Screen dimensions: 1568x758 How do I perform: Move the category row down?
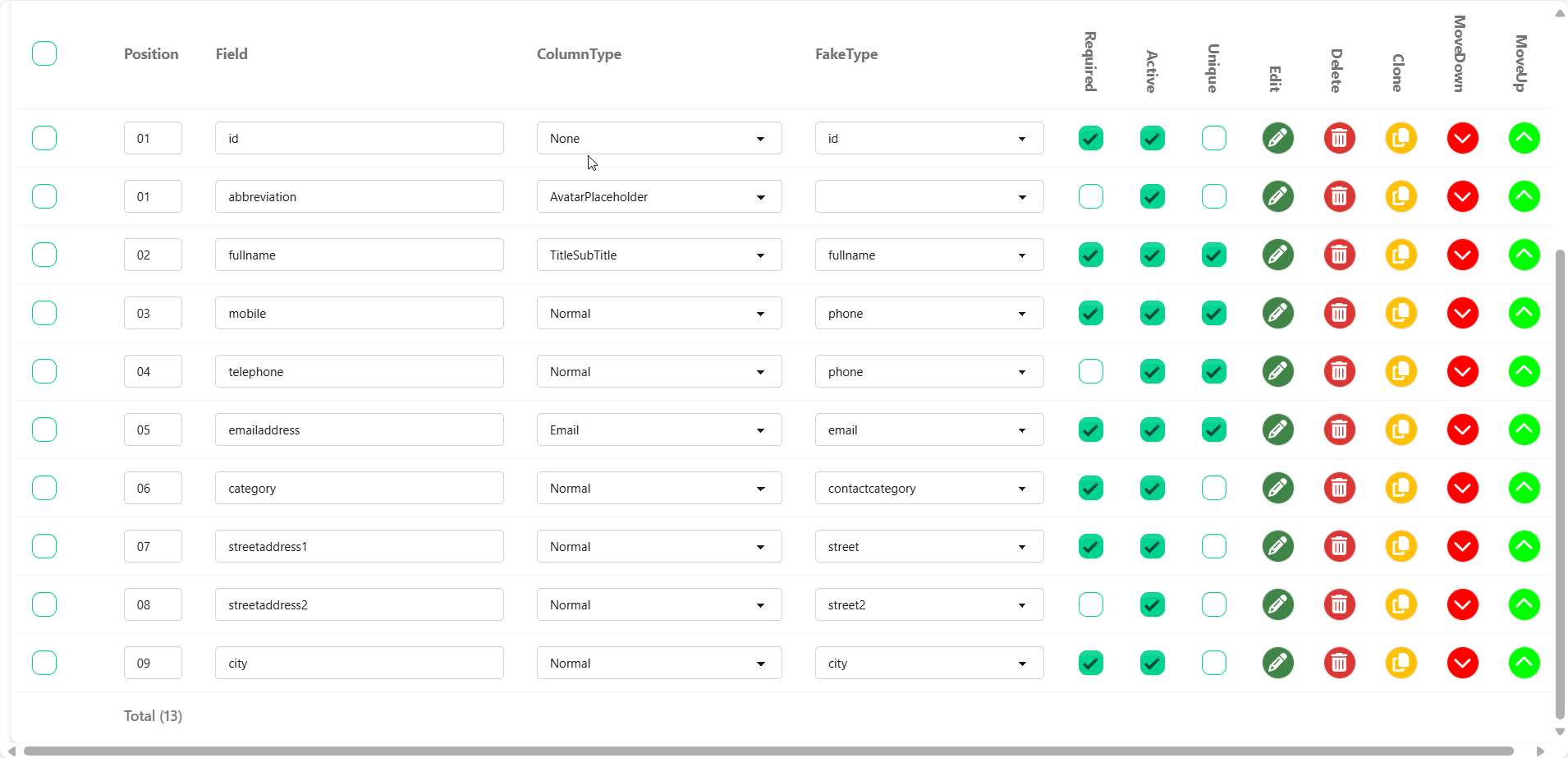point(1462,488)
